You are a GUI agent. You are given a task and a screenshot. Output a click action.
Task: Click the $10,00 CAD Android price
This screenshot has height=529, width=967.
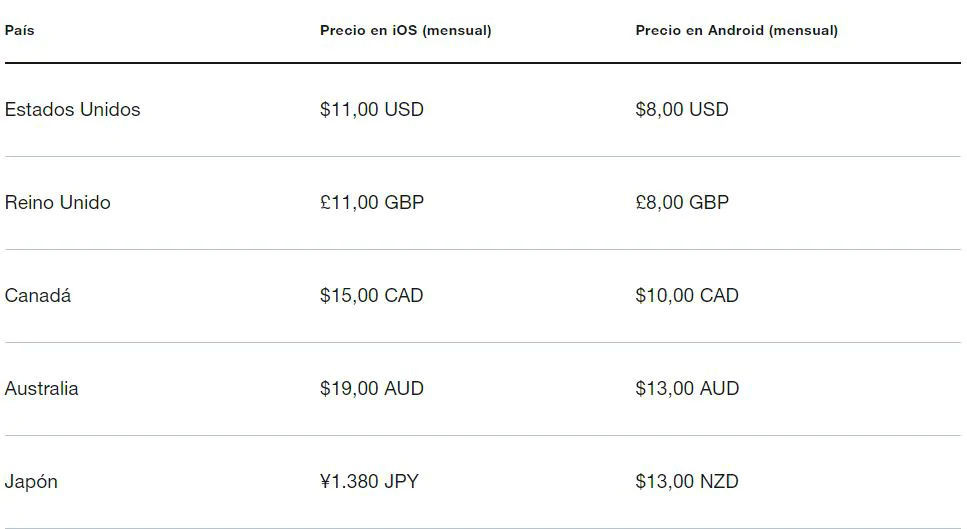(x=686, y=295)
